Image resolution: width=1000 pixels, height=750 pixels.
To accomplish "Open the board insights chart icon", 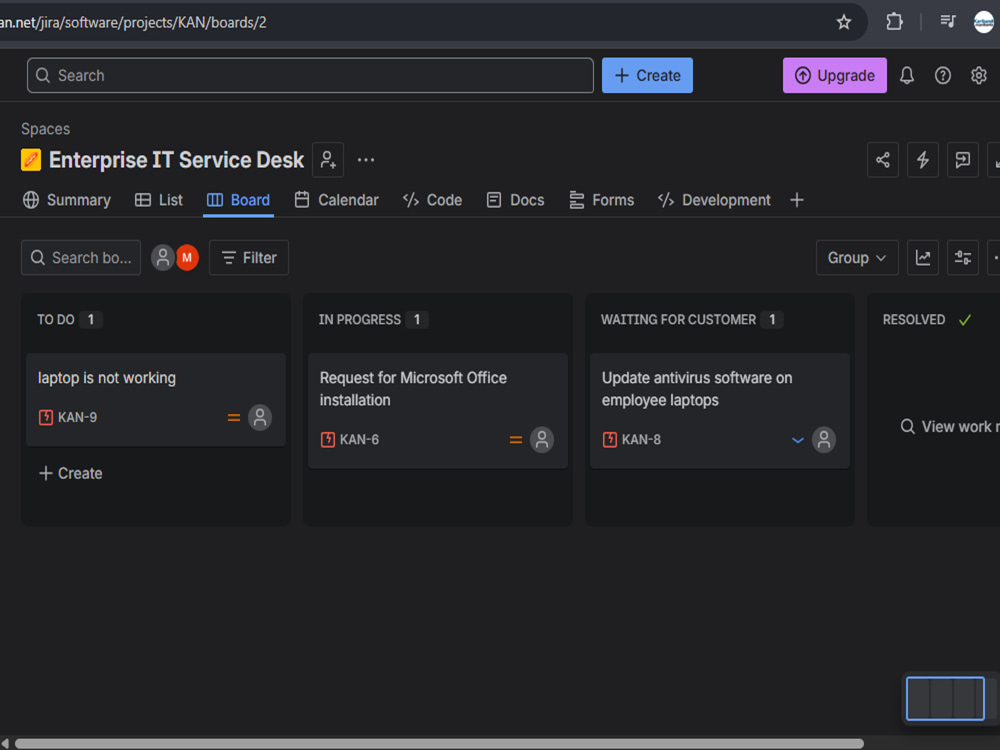I will point(922,258).
